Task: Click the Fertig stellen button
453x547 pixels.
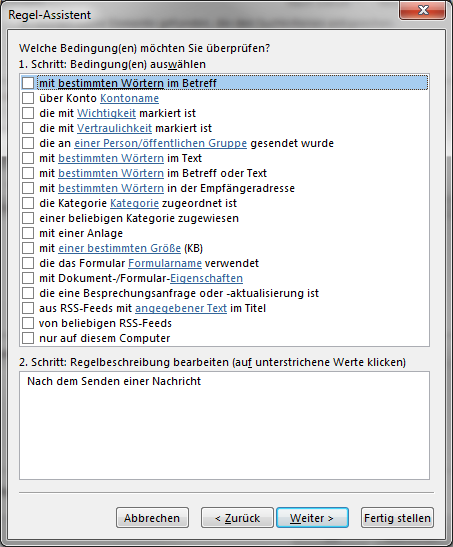Action: (397, 518)
